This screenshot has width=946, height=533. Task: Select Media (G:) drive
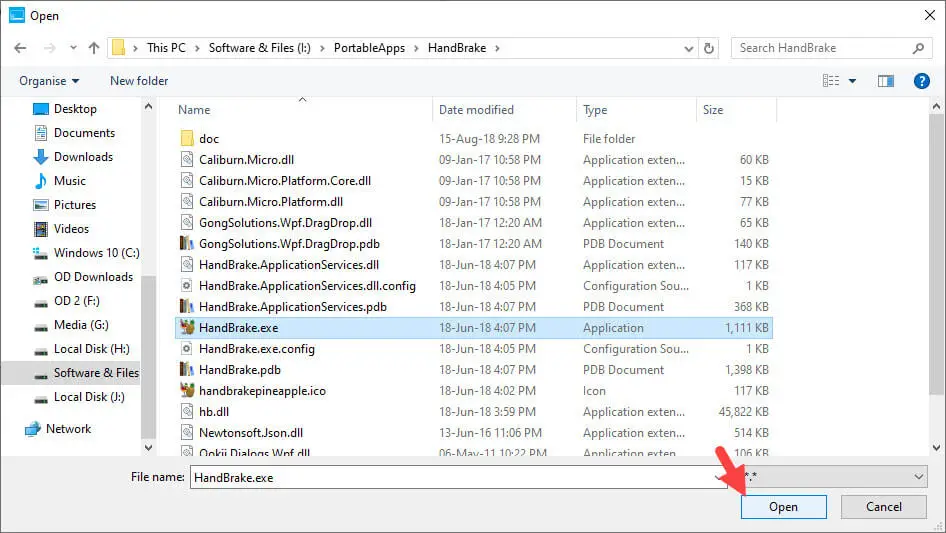(x=81, y=325)
